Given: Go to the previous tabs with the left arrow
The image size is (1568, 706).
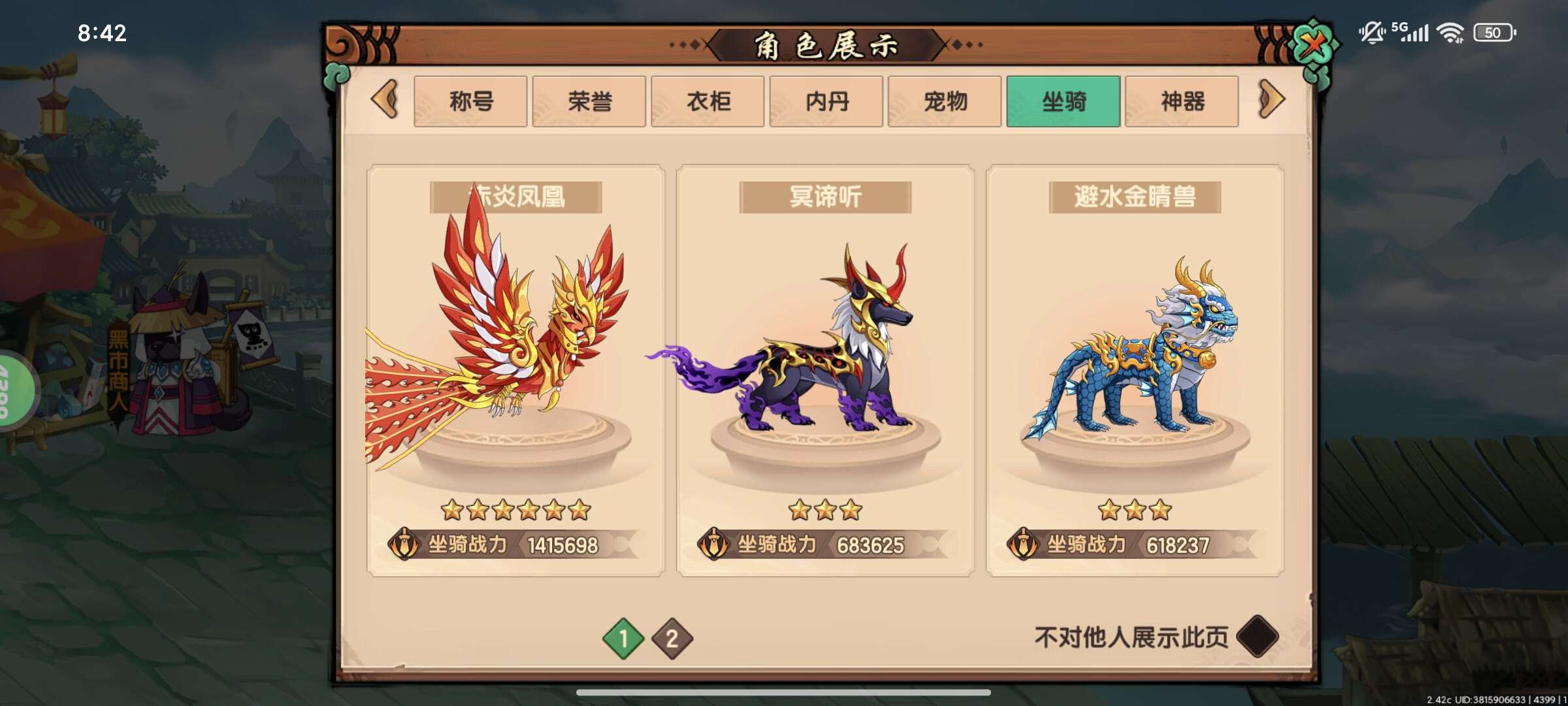Looking at the screenshot, I should (x=385, y=99).
